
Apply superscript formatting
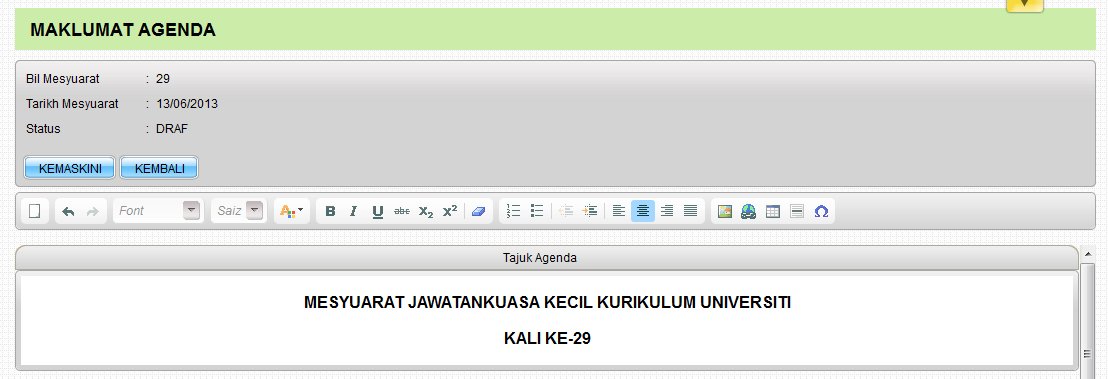tap(449, 211)
